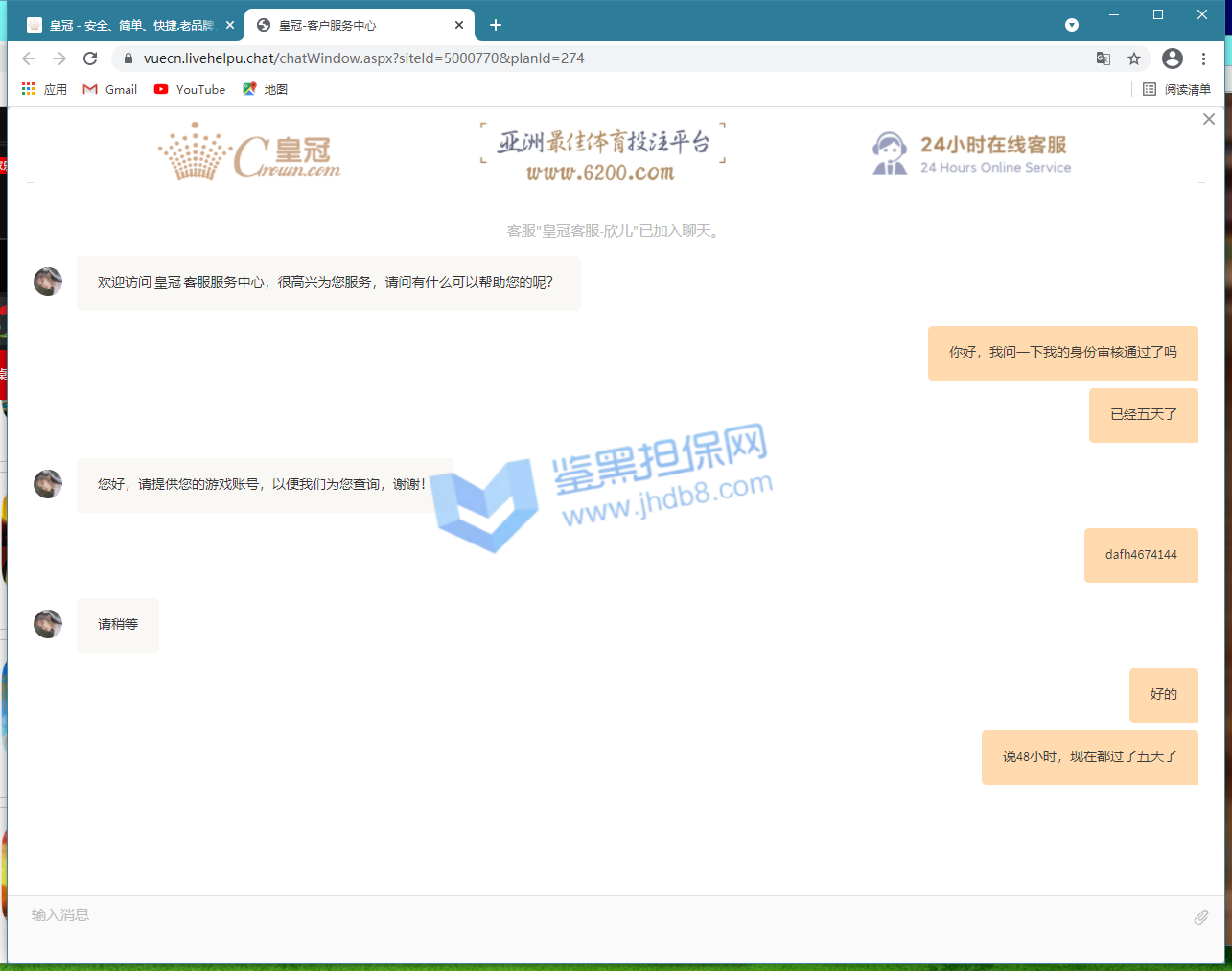Click the paperclip attachment icon
The height and width of the screenshot is (971, 1232).
[1200, 917]
